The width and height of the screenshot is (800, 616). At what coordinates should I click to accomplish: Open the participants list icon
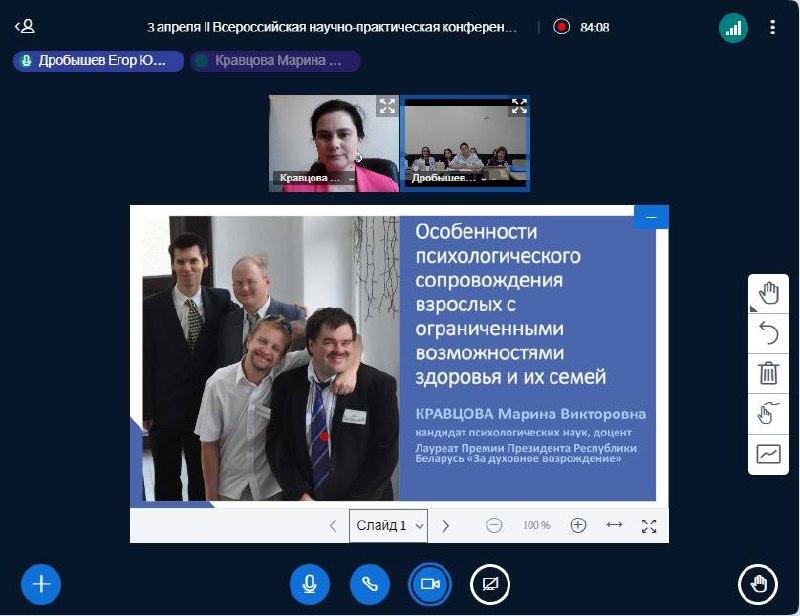pyautogui.click(x=25, y=27)
